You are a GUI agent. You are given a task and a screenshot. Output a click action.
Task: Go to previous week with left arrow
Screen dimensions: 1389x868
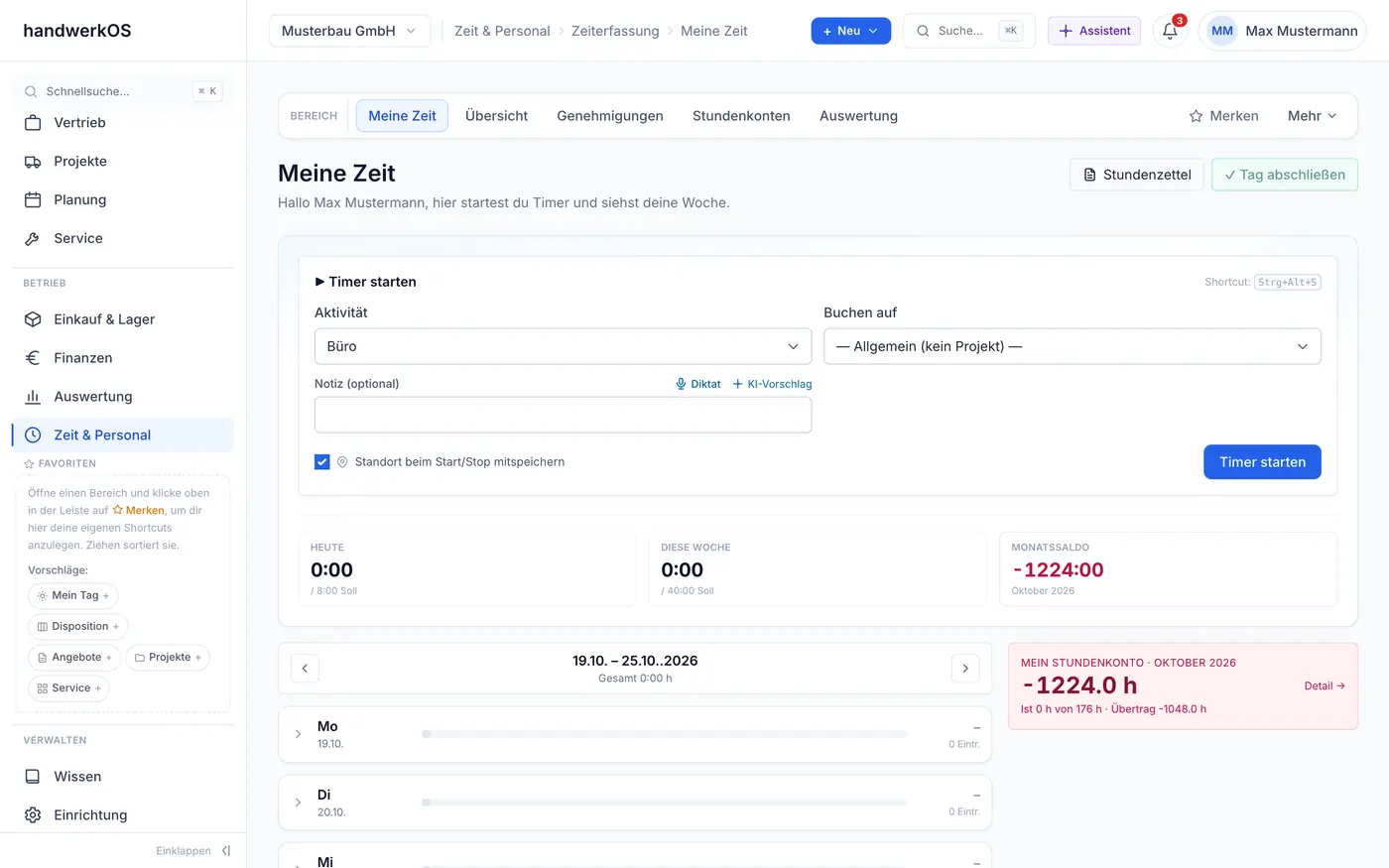tap(305, 669)
